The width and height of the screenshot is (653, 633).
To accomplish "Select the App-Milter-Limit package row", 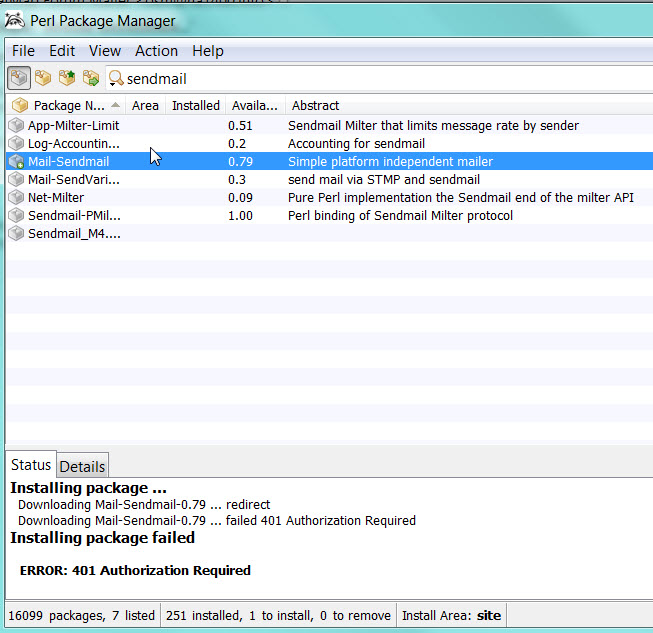I will pyautogui.click(x=329, y=125).
